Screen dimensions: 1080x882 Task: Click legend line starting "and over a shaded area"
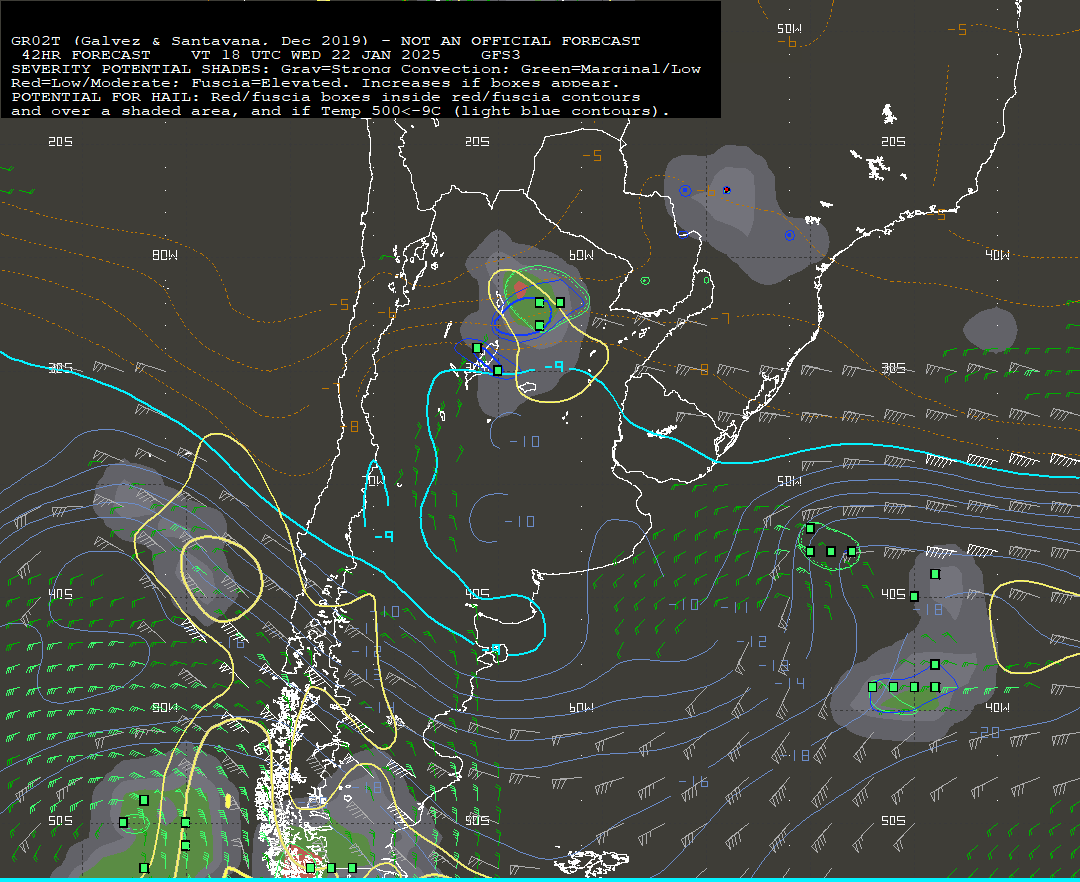click(x=340, y=111)
